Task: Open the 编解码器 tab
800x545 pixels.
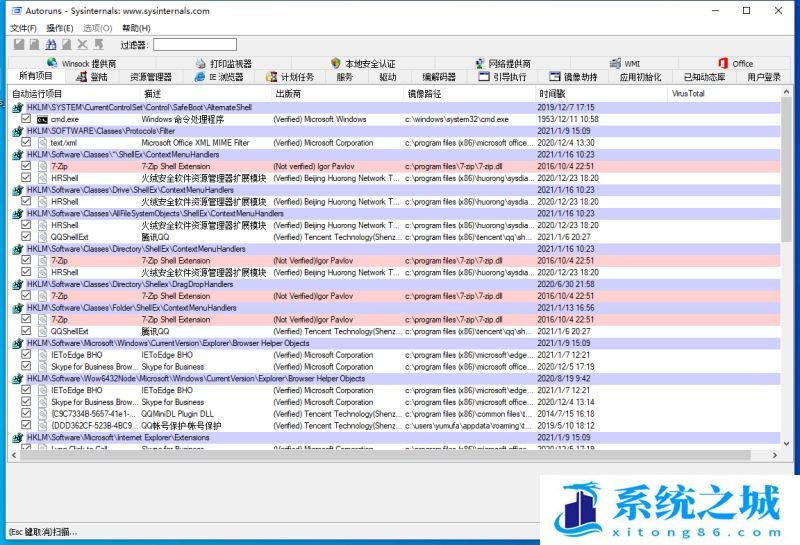Action: tap(439, 77)
